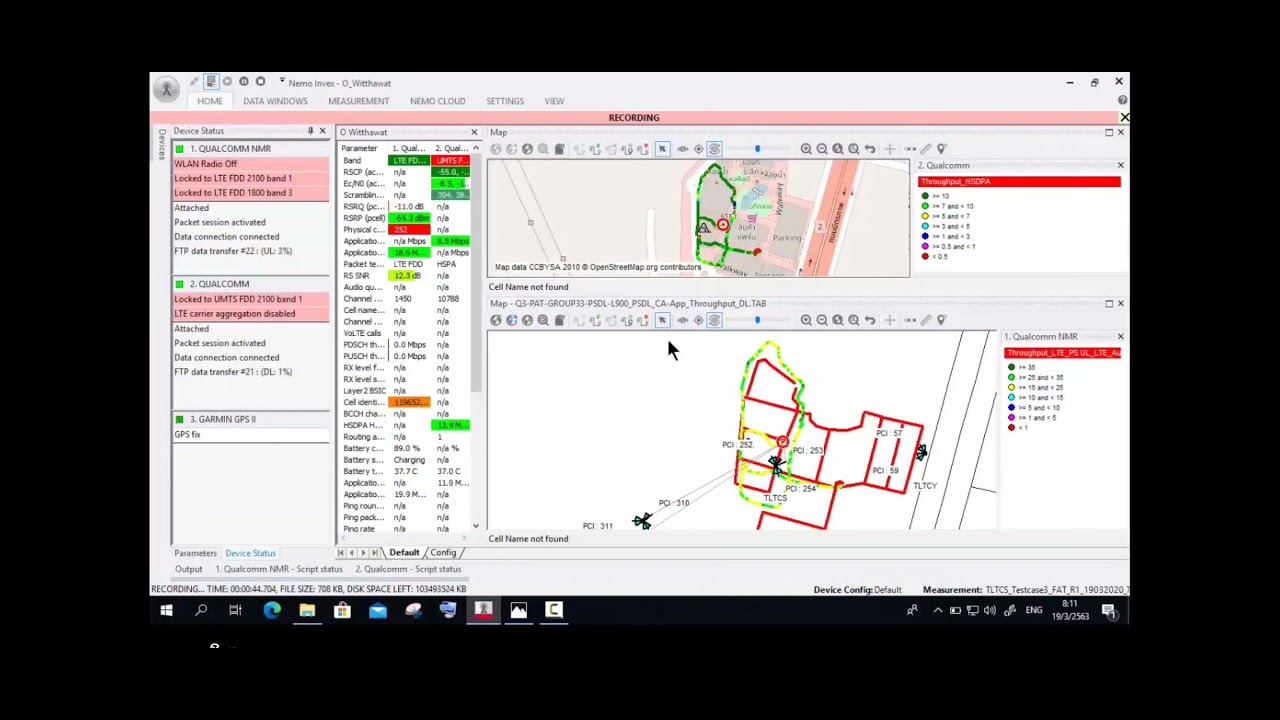Click zoom in on the upper Map toolbar
1280x720 pixels.
tap(806, 149)
